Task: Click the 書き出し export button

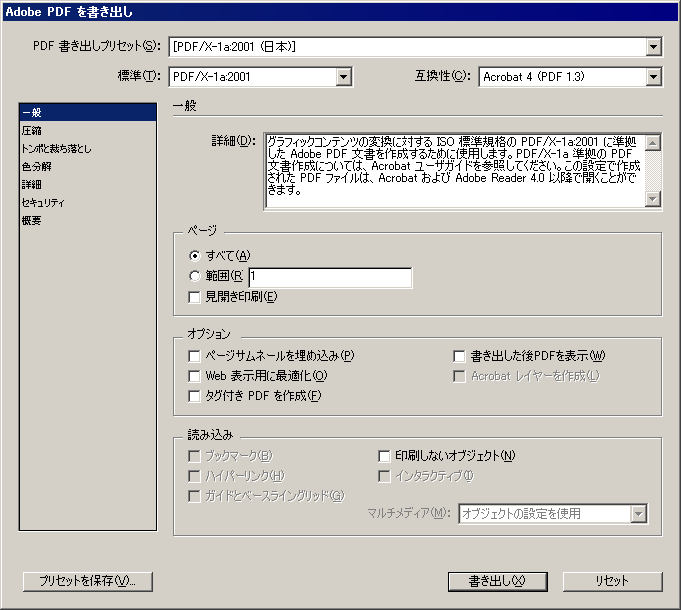Action: click(x=497, y=581)
